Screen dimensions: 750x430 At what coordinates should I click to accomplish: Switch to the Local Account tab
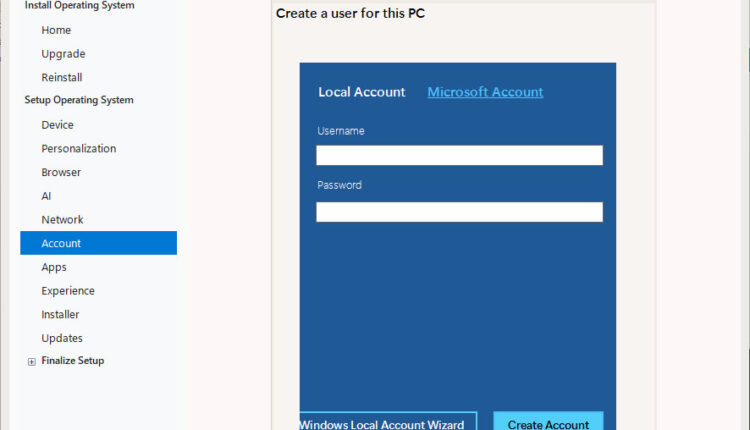(361, 92)
